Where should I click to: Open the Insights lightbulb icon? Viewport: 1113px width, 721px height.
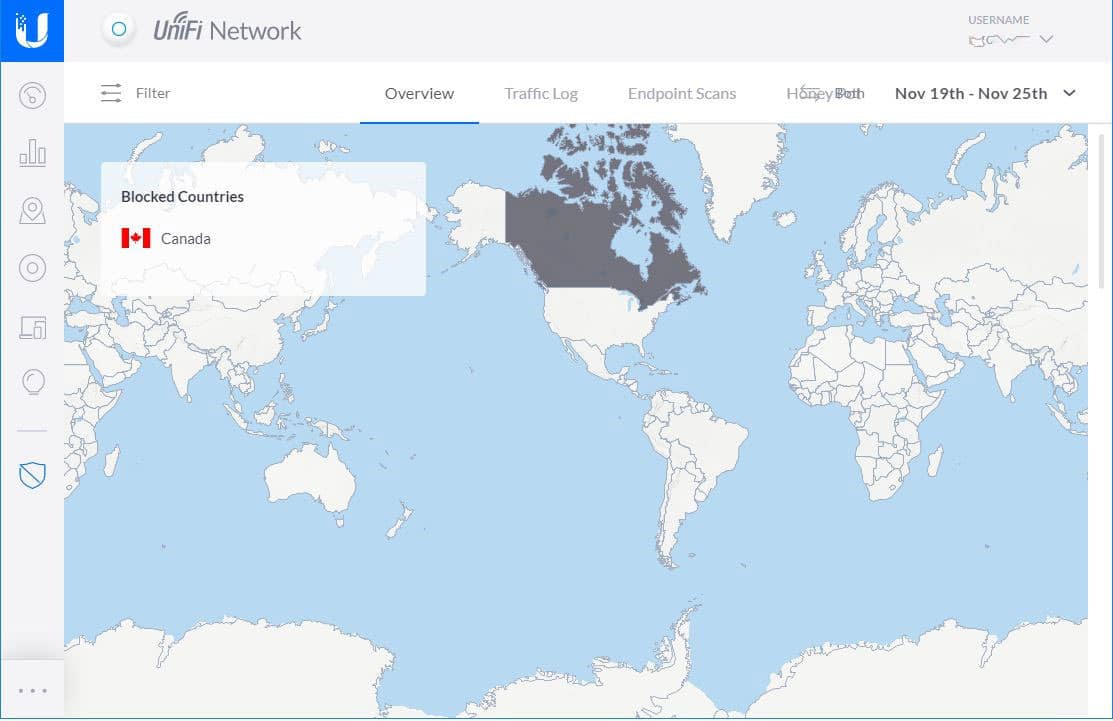pyautogui.click(x=32, y=382)
